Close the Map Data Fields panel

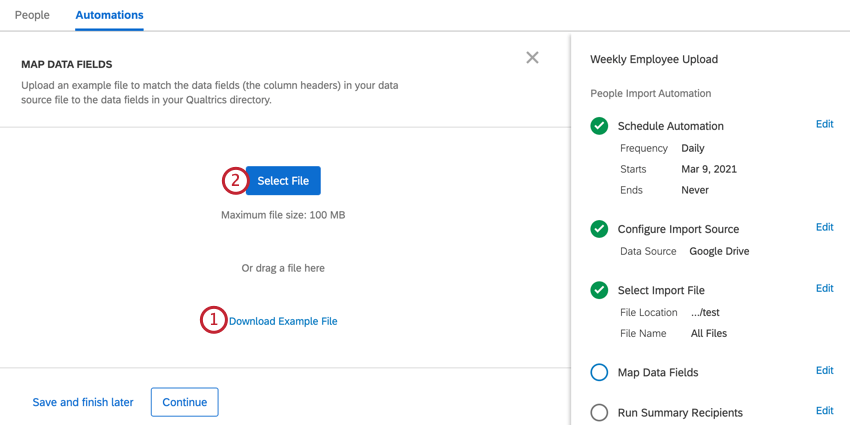click(532, 58)
